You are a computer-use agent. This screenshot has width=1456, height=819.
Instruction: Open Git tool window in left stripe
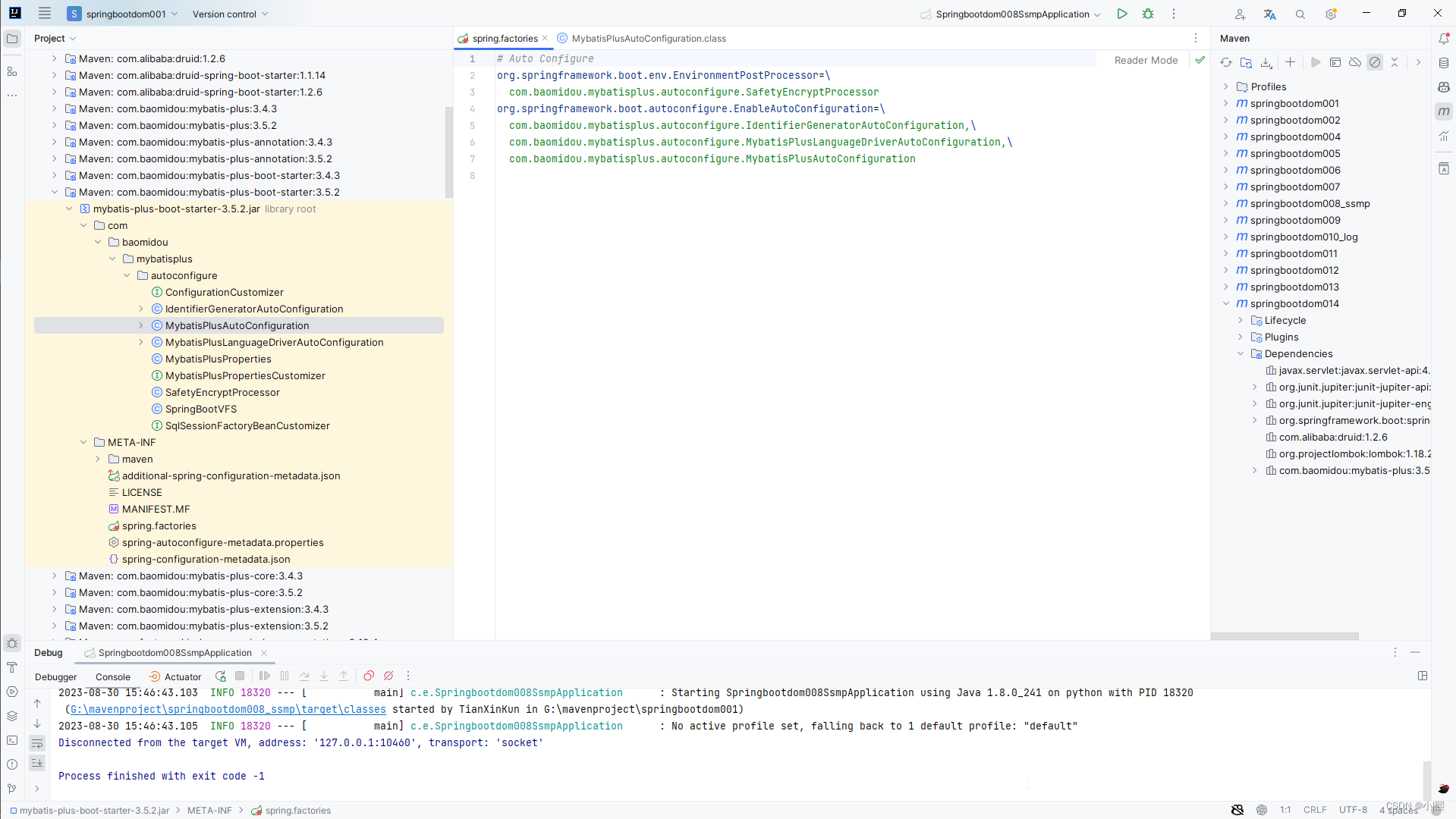click(x=12, y=789)
